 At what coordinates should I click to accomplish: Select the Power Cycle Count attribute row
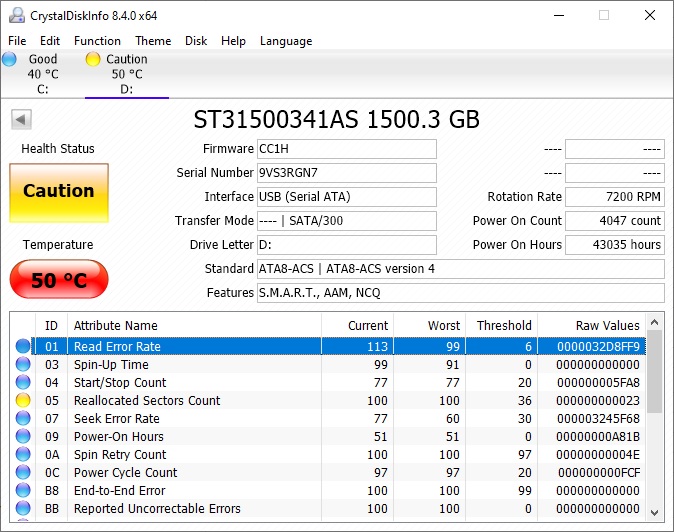(x=328, y=473)
